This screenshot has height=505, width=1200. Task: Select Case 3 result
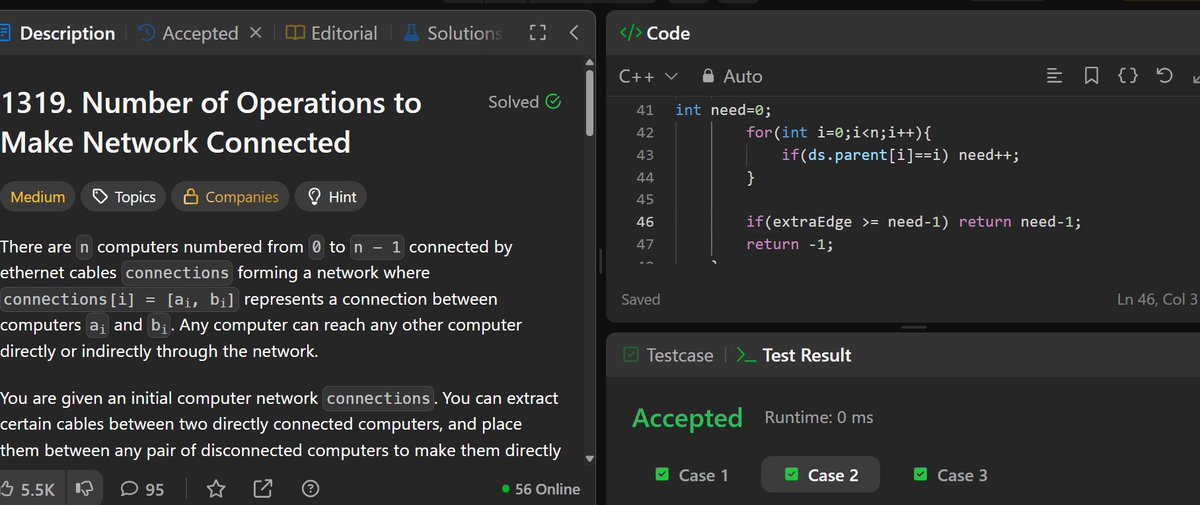[950, 475]
